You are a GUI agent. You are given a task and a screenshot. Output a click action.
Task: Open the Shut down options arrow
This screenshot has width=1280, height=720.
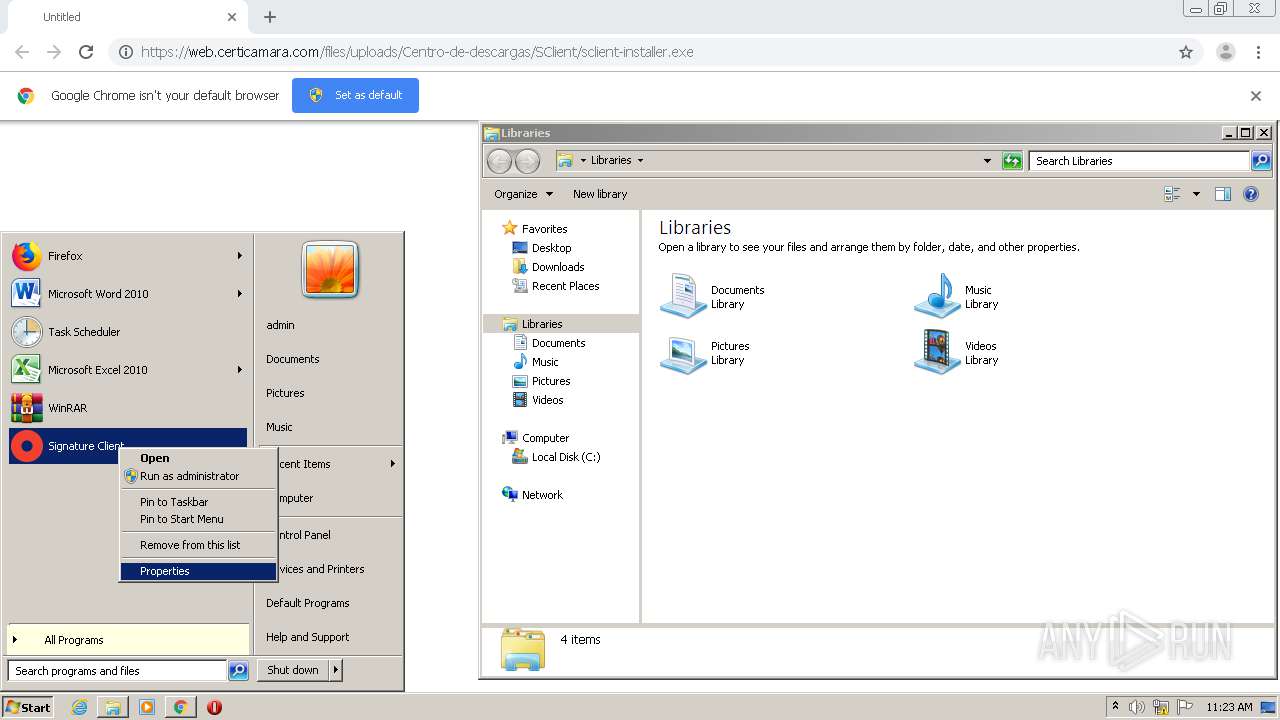(336, 671)
